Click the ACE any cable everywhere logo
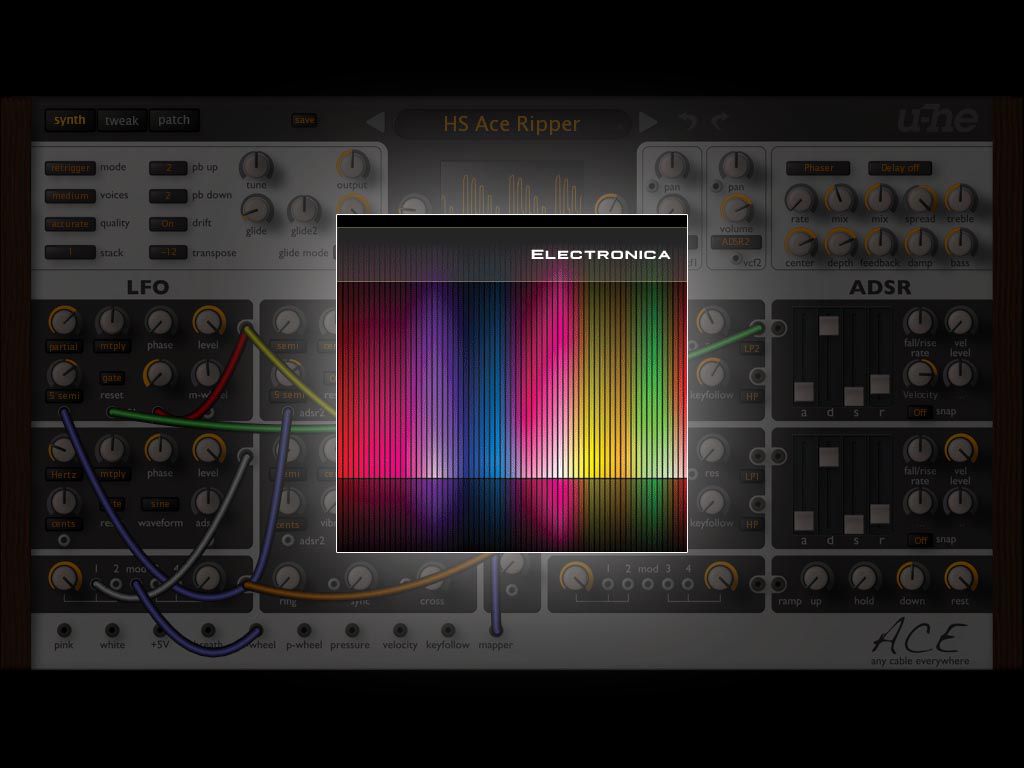 [920, 642]
